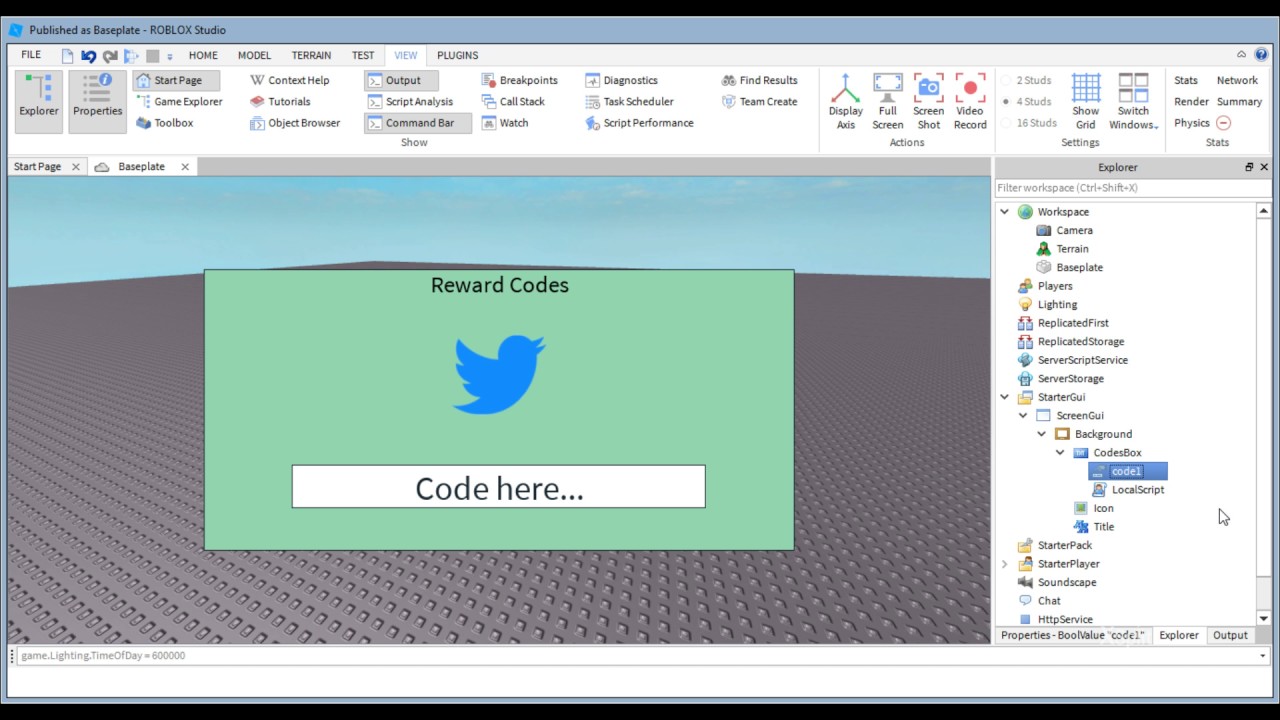This screenshot has height=720, width=1280.
Task: Open Context Help
Action: (x=289, y=80)
